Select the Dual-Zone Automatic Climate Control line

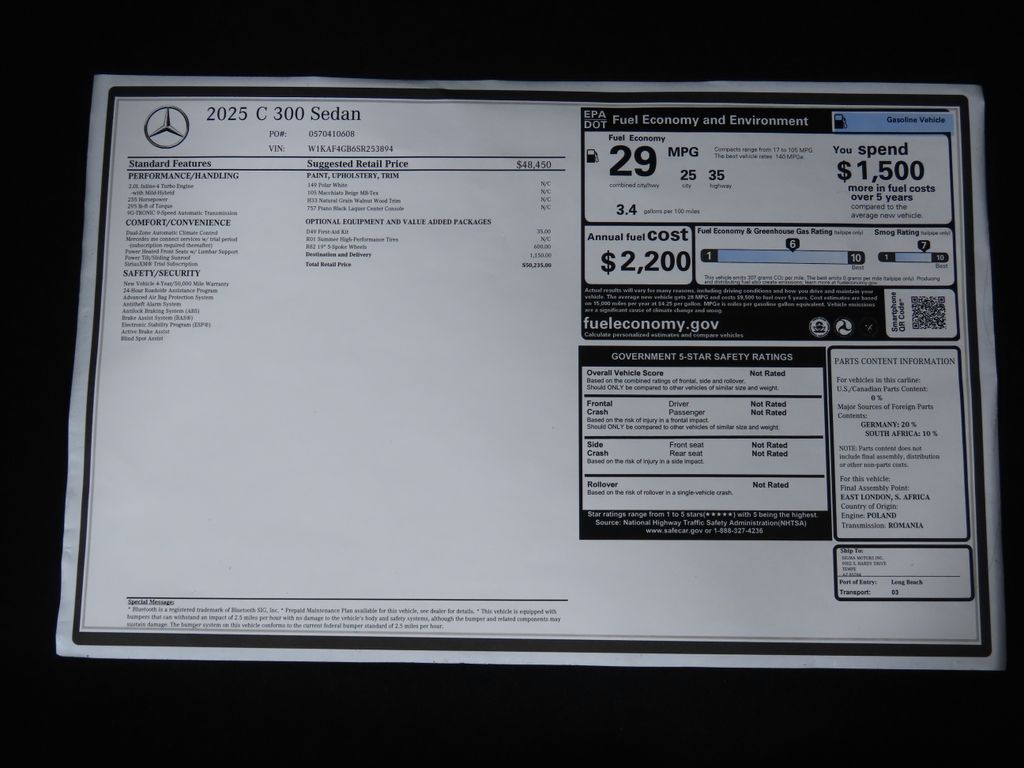(x=172, y=232)
